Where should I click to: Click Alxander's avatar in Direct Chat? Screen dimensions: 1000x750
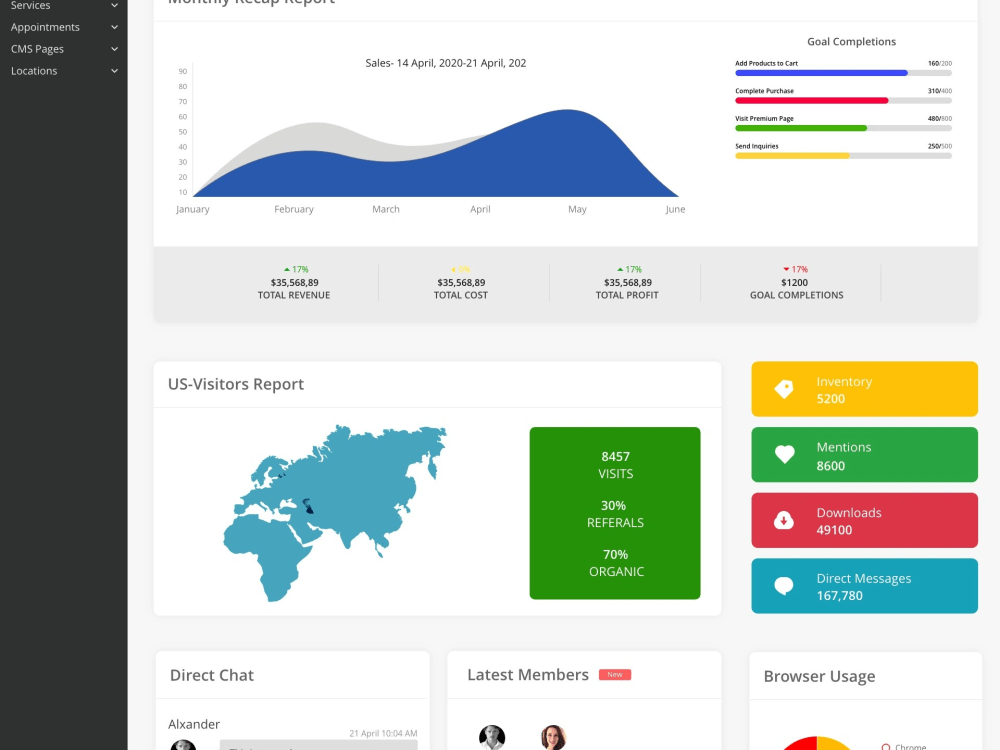coord(183,745)
